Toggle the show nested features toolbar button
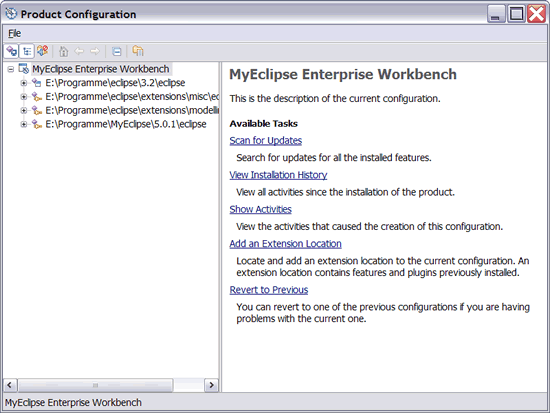The width and height of the screenshot is (550, 413). point(27,52)
